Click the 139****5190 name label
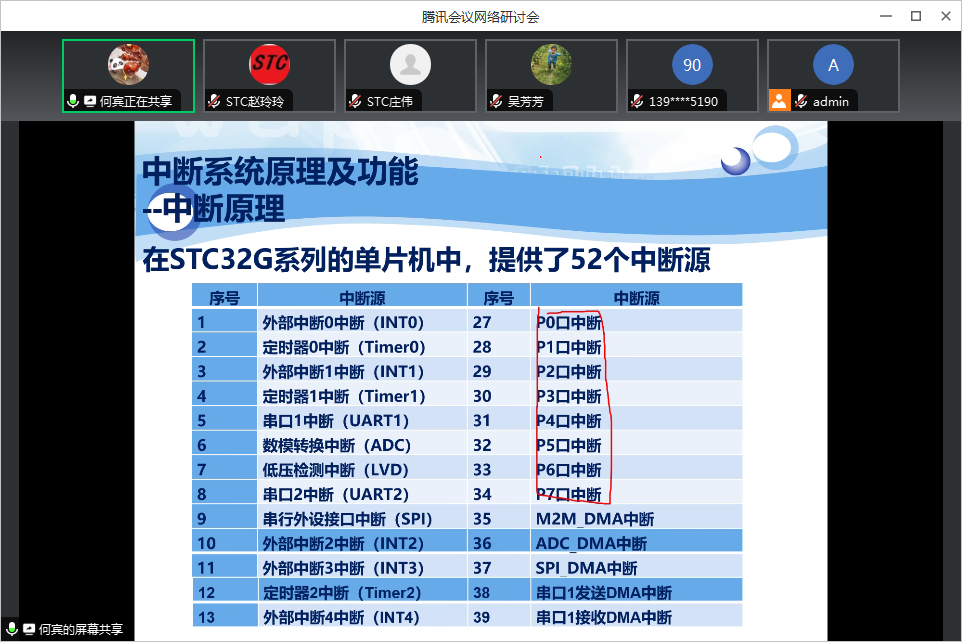This screenshot has height=642, width=962. point(683,101)
